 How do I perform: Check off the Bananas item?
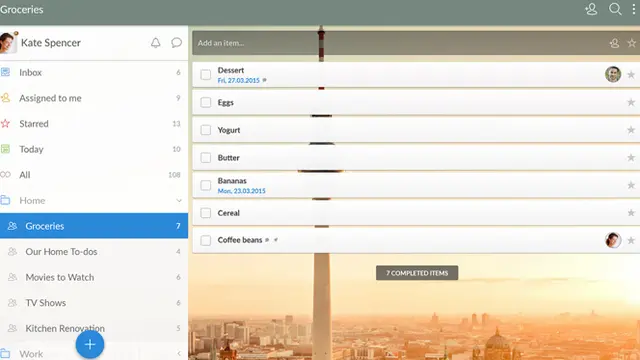pos(206,185)
